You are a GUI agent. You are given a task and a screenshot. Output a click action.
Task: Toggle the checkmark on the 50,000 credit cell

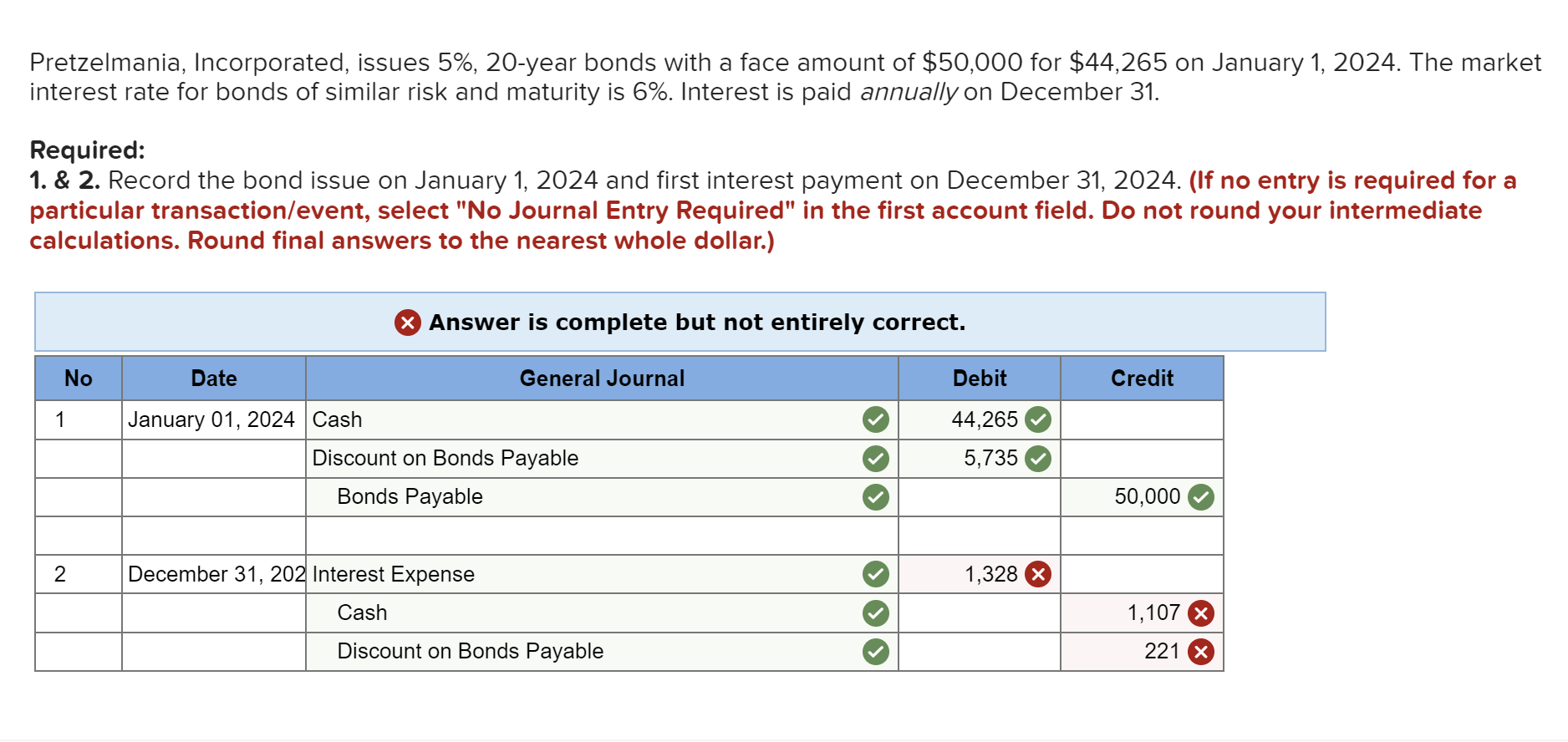coord(1201,496)
